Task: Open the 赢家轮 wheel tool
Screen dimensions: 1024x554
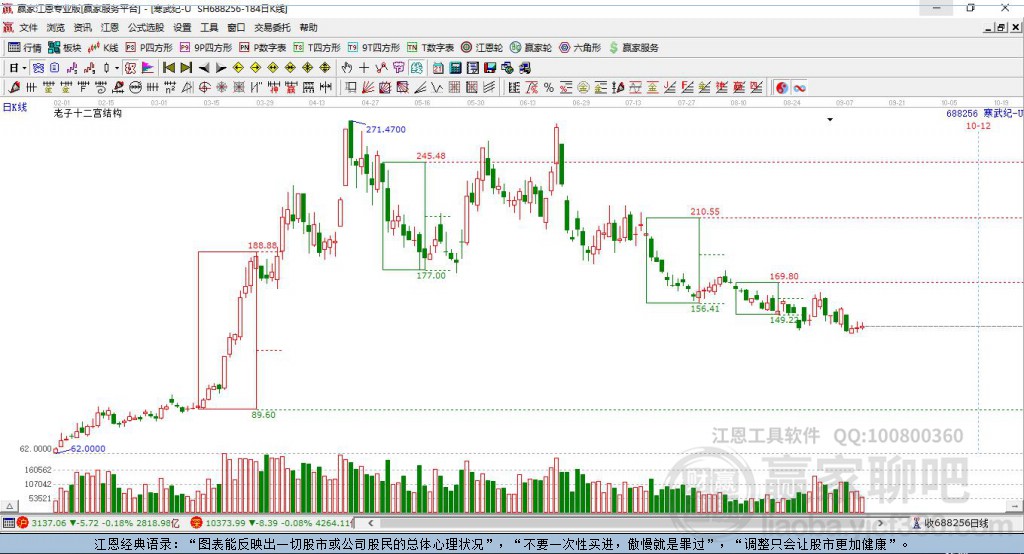Action: click(x=531, y=48)
